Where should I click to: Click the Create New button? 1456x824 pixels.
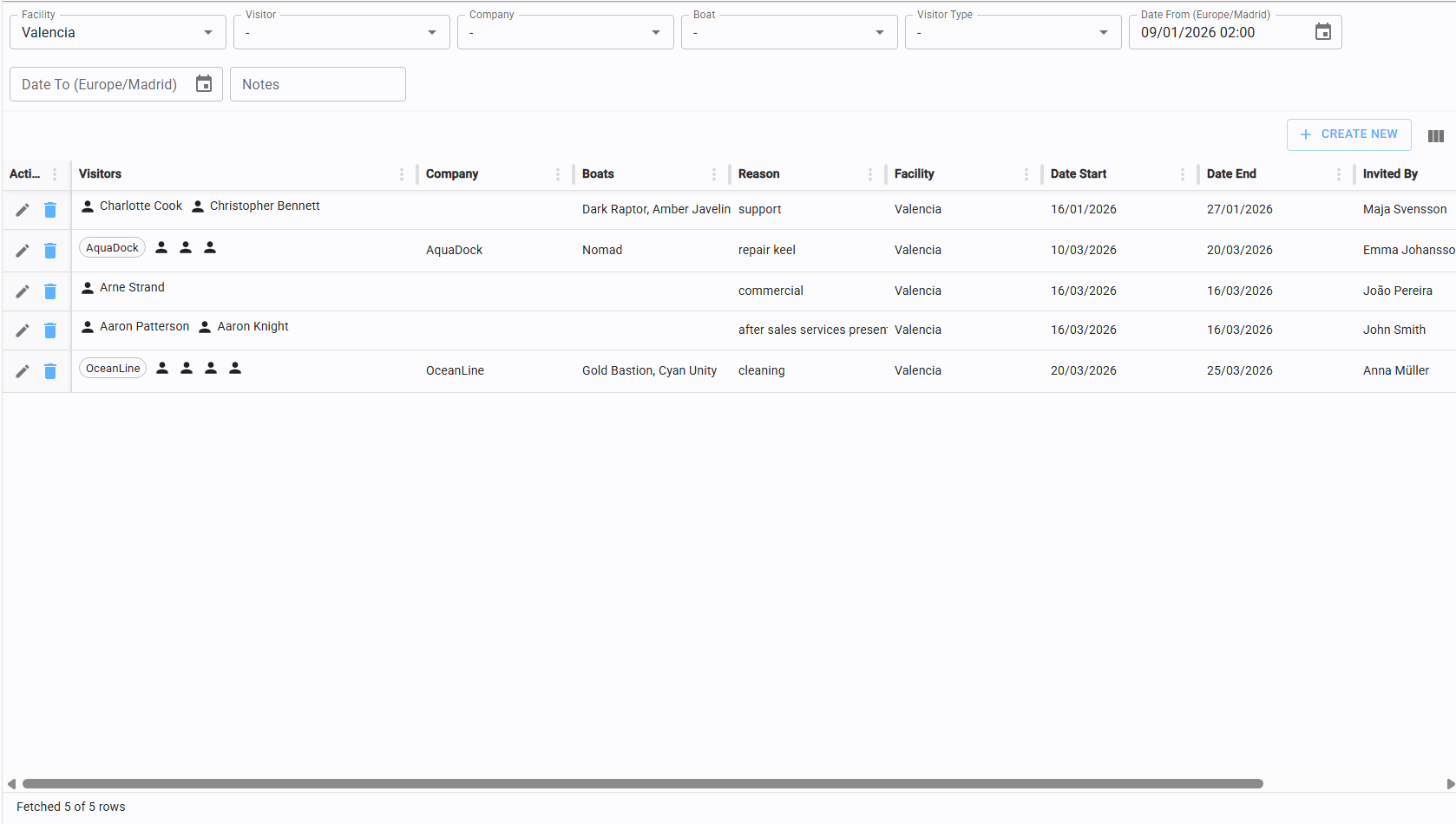click(1348, 134)
